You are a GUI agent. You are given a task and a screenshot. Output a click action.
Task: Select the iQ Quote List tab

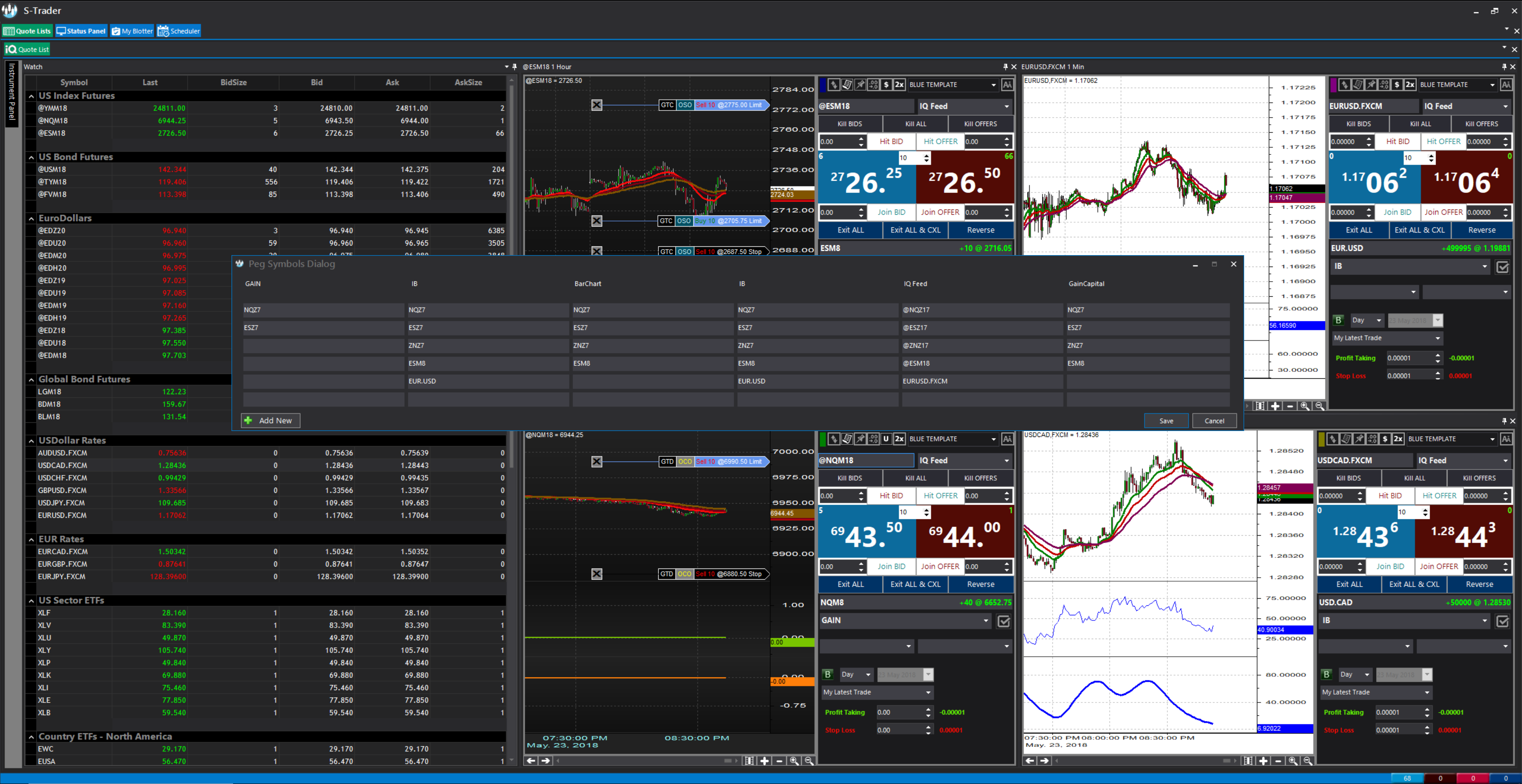coord(27,50)
